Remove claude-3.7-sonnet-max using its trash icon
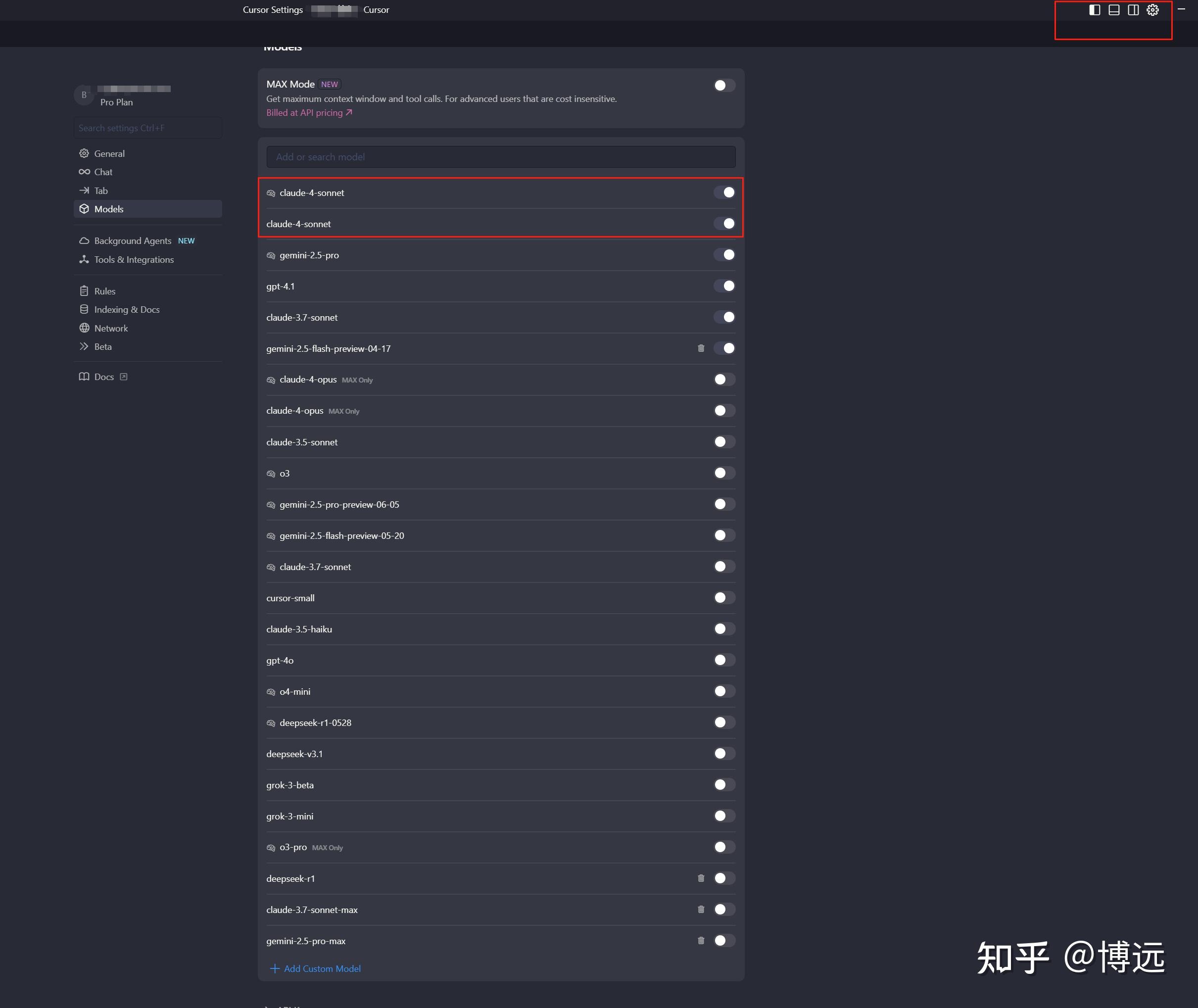Screen dimensions: 1198x1008 coord(701,909)
